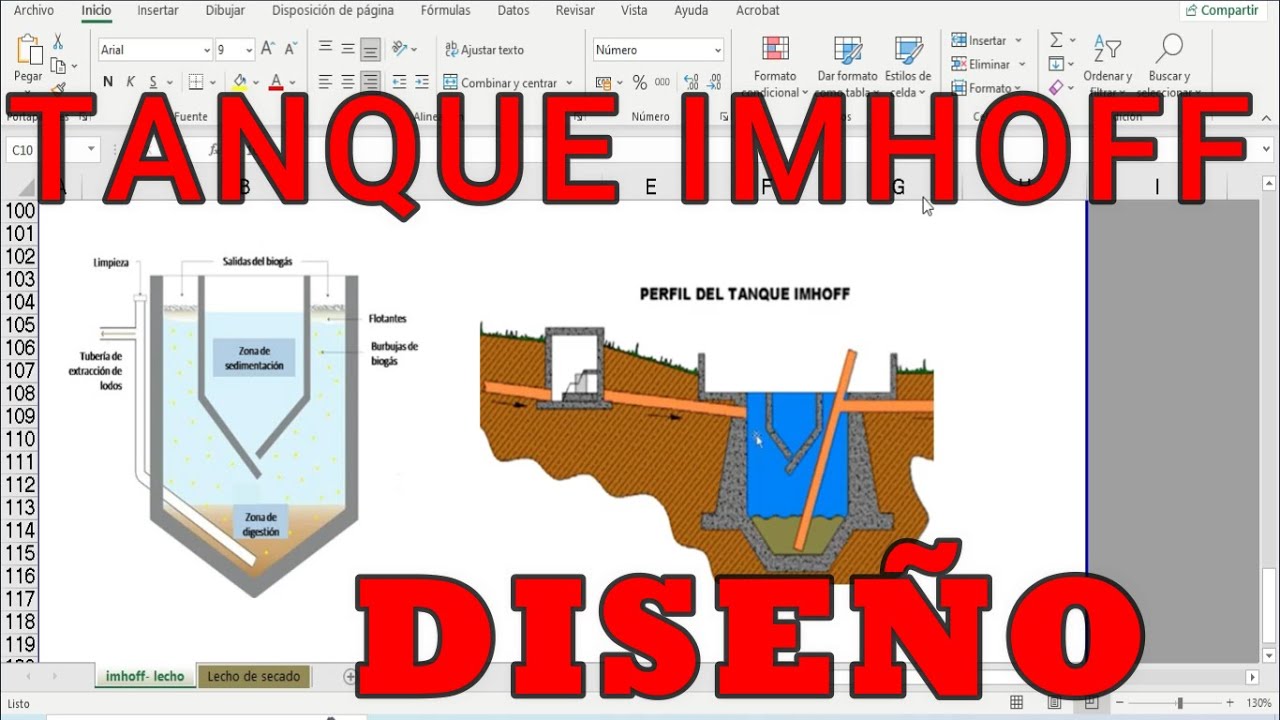Switch to the Dibujar ribbon tab

pyautogui.click(x=225, y=10)
